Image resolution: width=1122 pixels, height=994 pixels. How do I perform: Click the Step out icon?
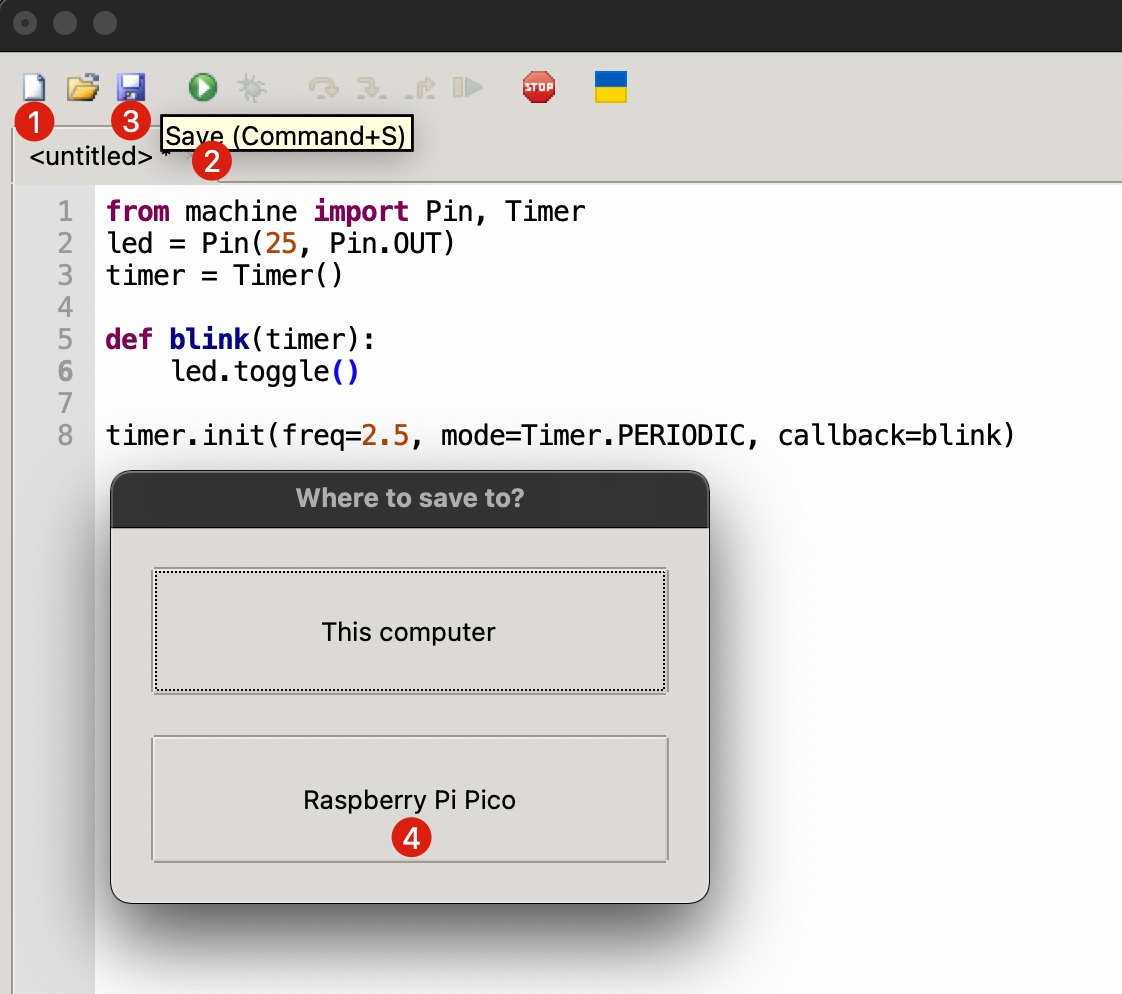click(420, 88)
